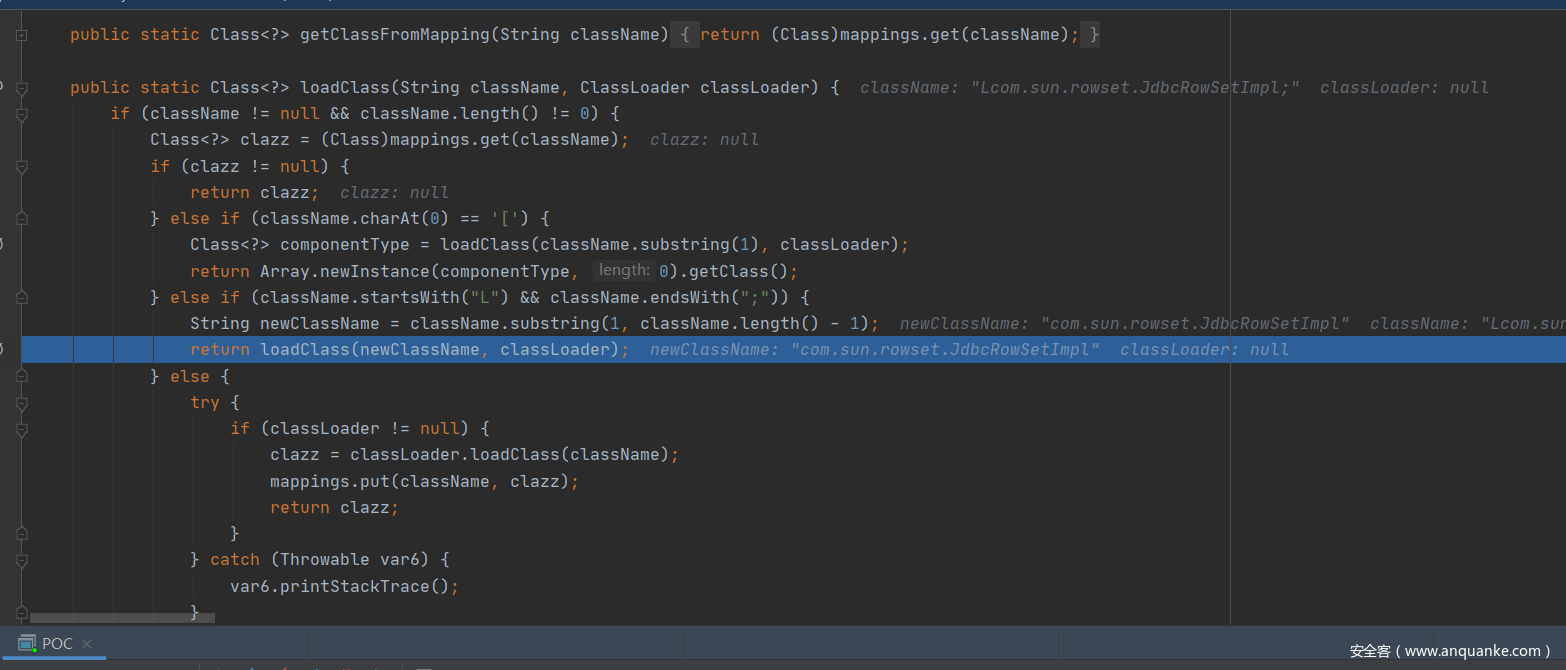The height and width of the screenshot is (670, 1566).
Task: Click fold marker beside 'else if (className.charAt' line
Action: [21, 219]
